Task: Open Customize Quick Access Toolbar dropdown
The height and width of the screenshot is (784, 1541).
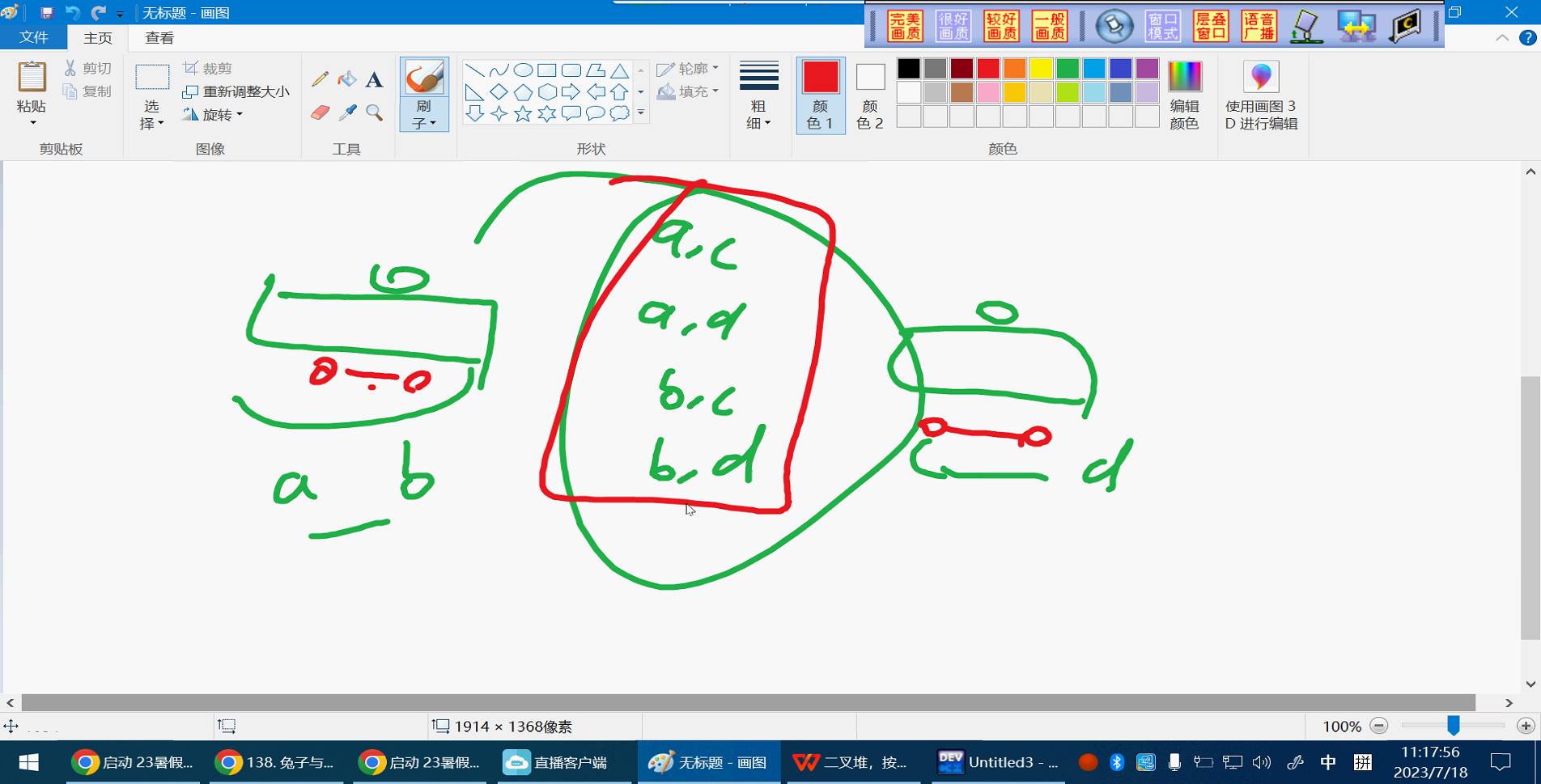Action: tap(120, 14)
